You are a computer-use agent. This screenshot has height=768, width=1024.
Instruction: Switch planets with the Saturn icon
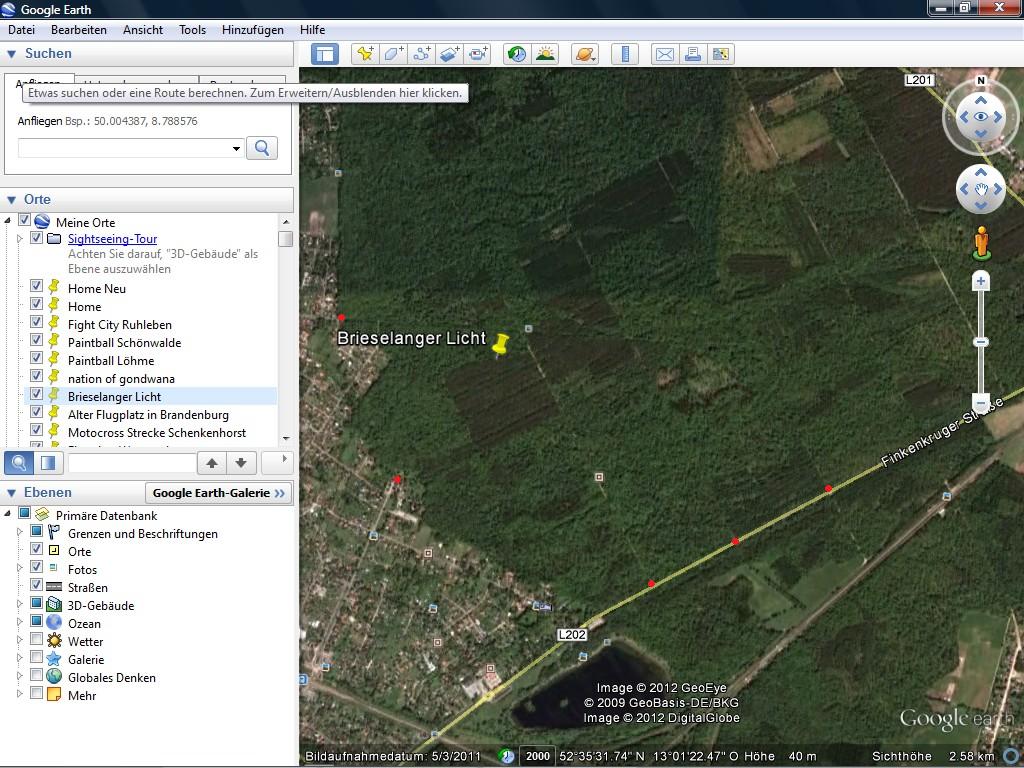[x=584, y=54]
